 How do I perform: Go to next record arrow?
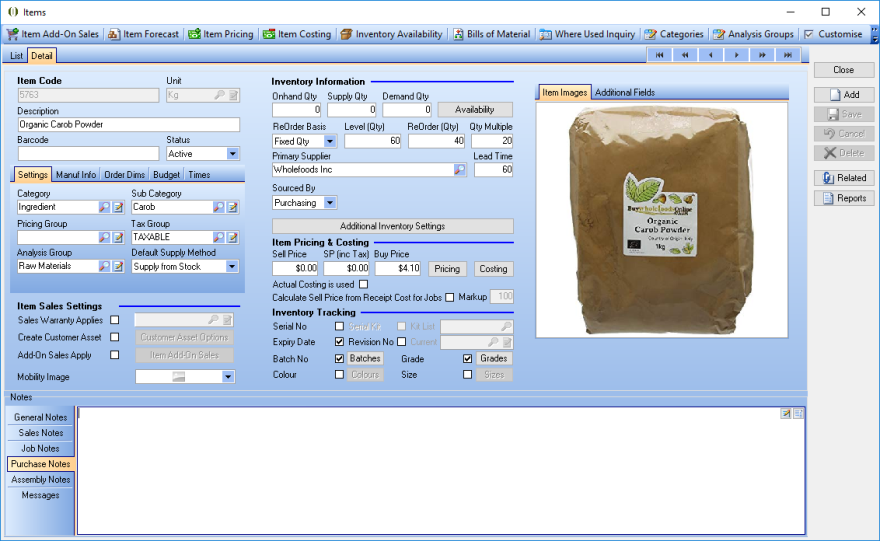pos(736,55)
